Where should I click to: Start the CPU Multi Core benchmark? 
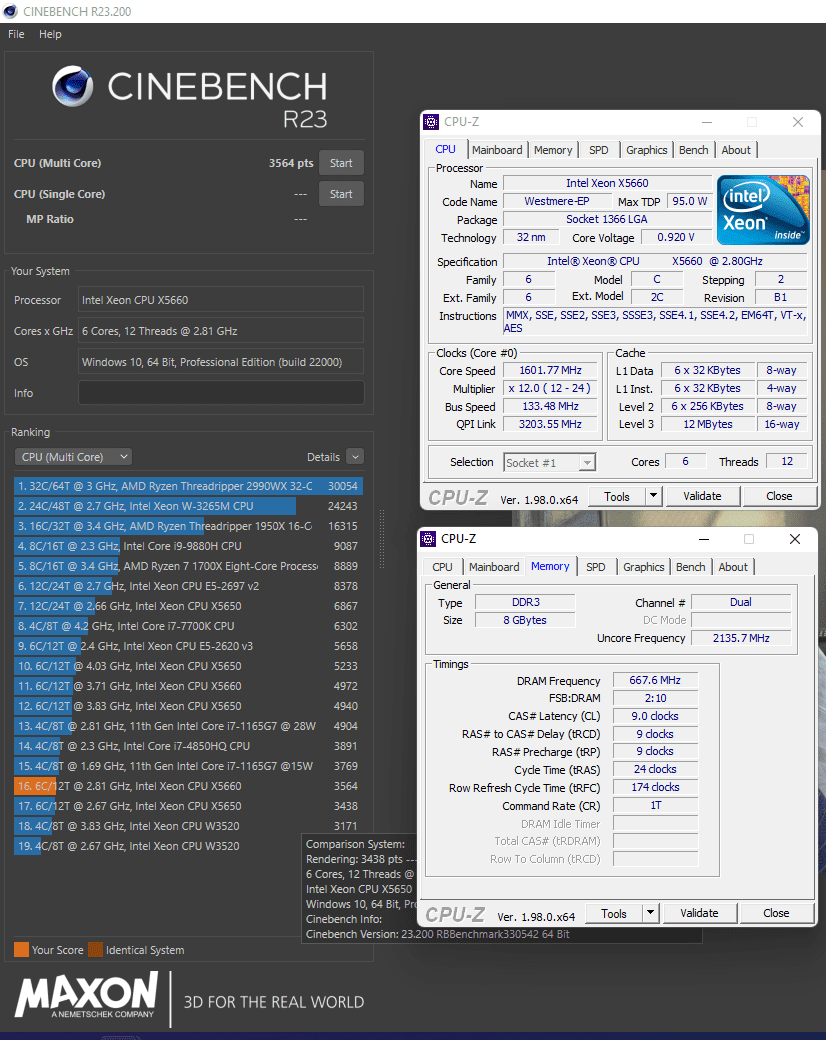pyautogui.click(x=341, y=163)
